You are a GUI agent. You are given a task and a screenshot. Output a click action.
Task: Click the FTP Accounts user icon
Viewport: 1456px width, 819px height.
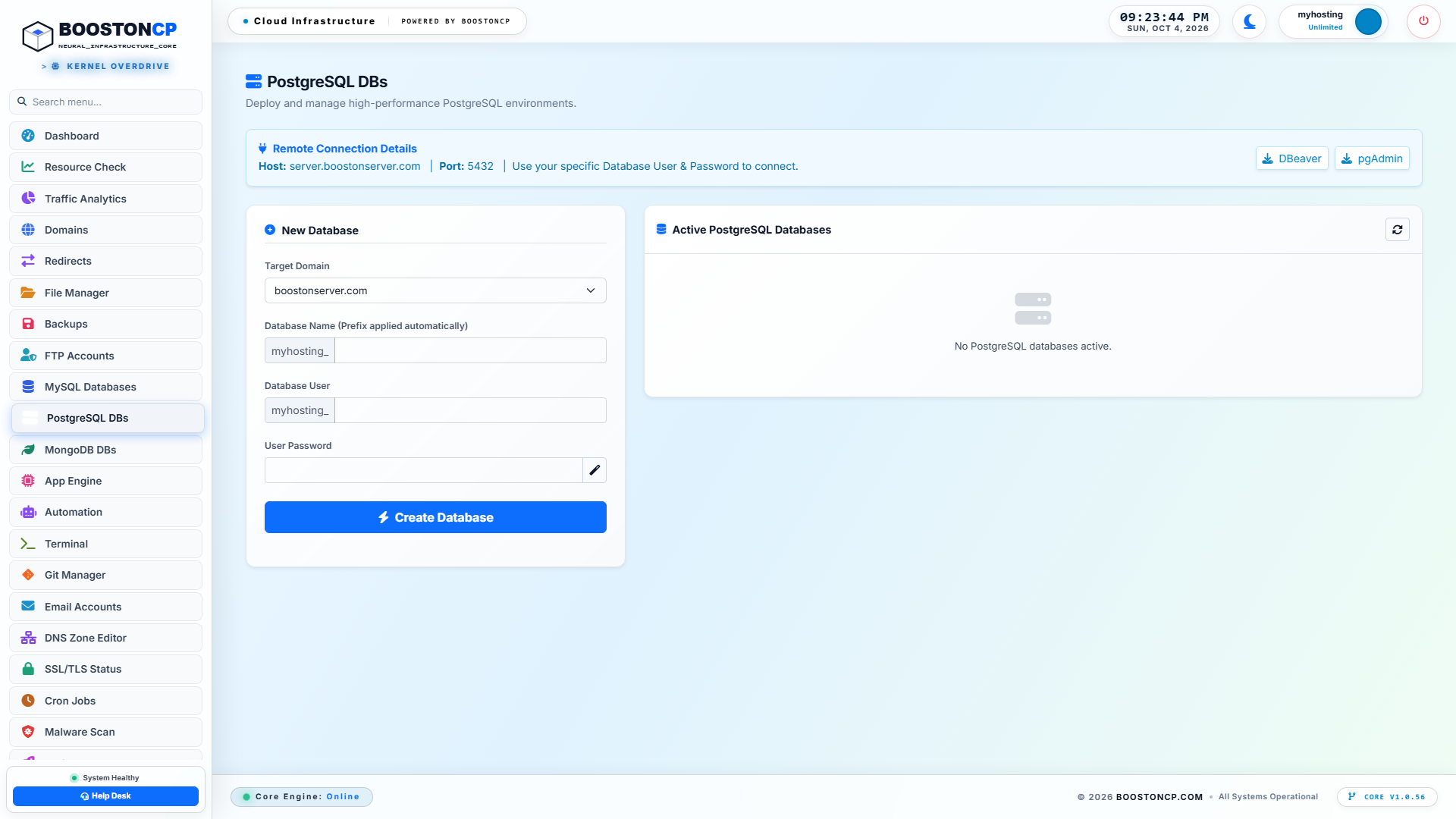tap(28, 356)
